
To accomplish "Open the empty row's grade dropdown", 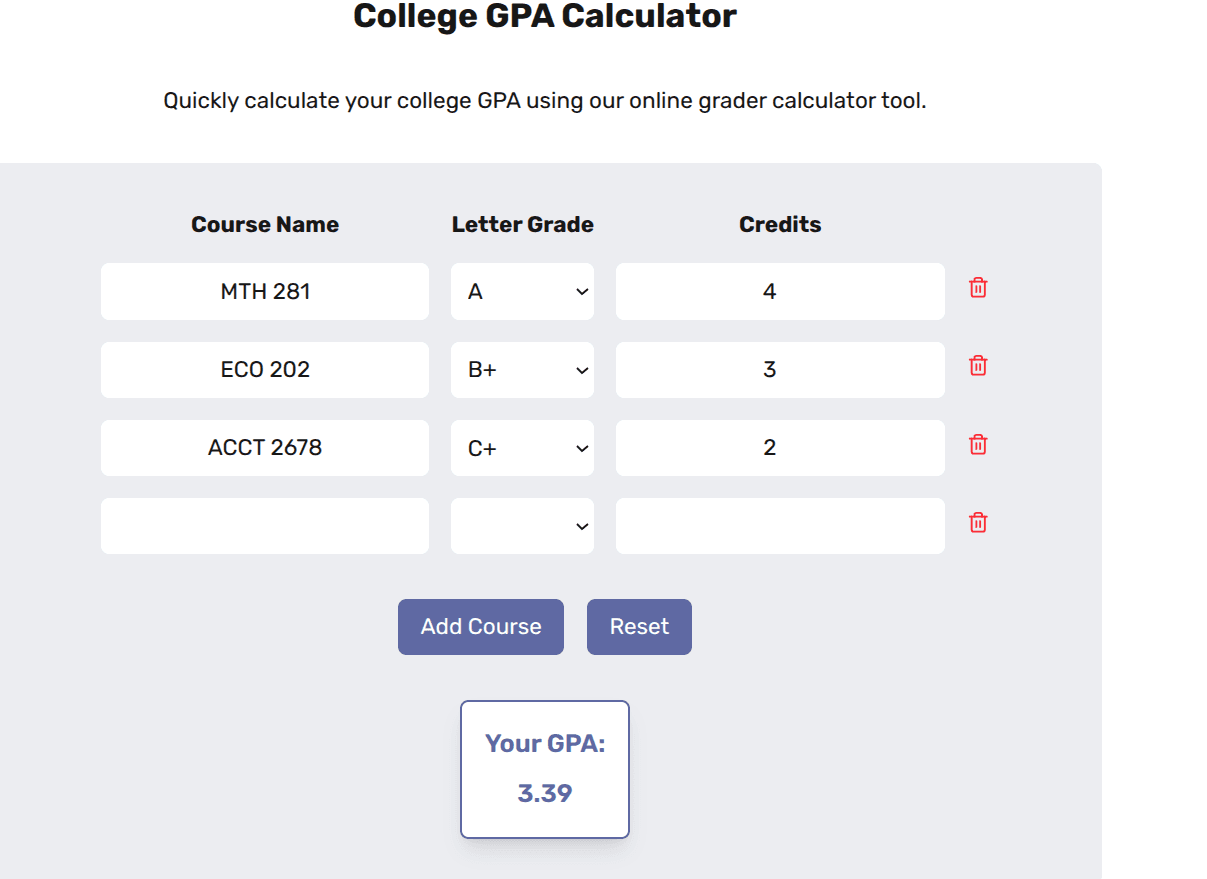I will pyautogui.click(x=522, y=525).
